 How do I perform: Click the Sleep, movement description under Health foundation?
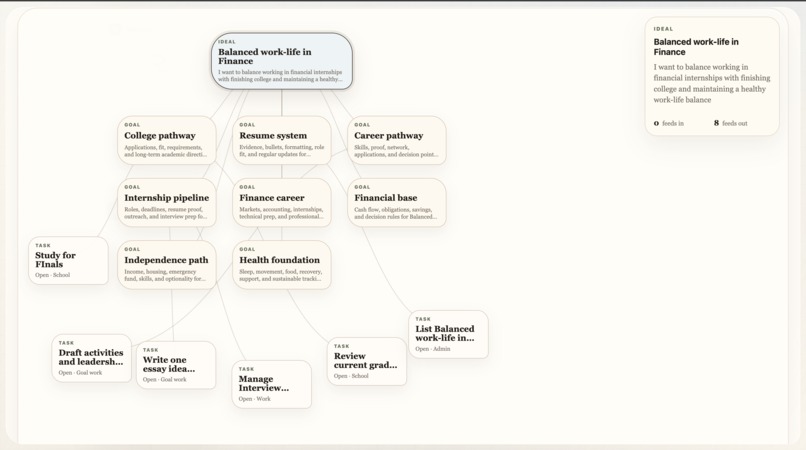(281, 275)
